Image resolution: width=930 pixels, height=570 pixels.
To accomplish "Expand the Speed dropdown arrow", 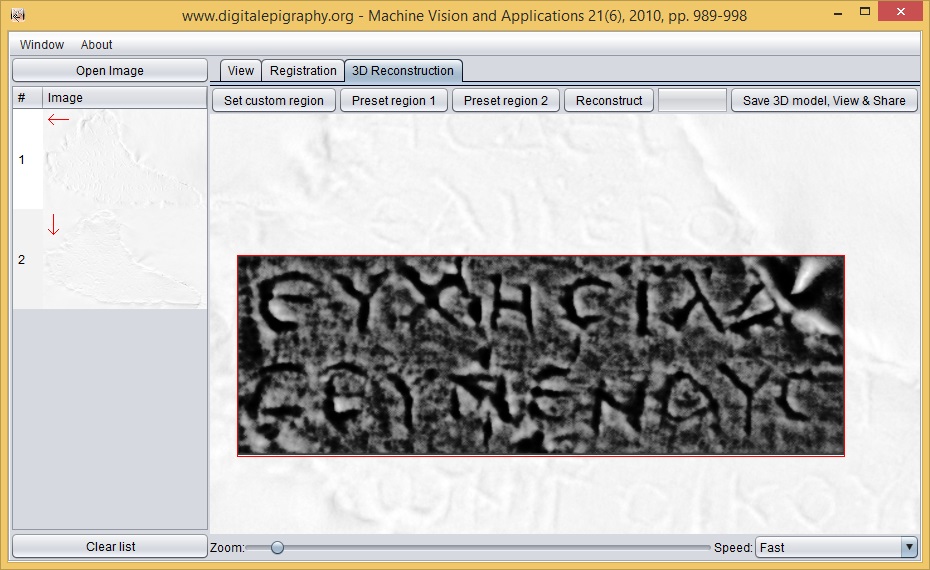I will (908, 547).
